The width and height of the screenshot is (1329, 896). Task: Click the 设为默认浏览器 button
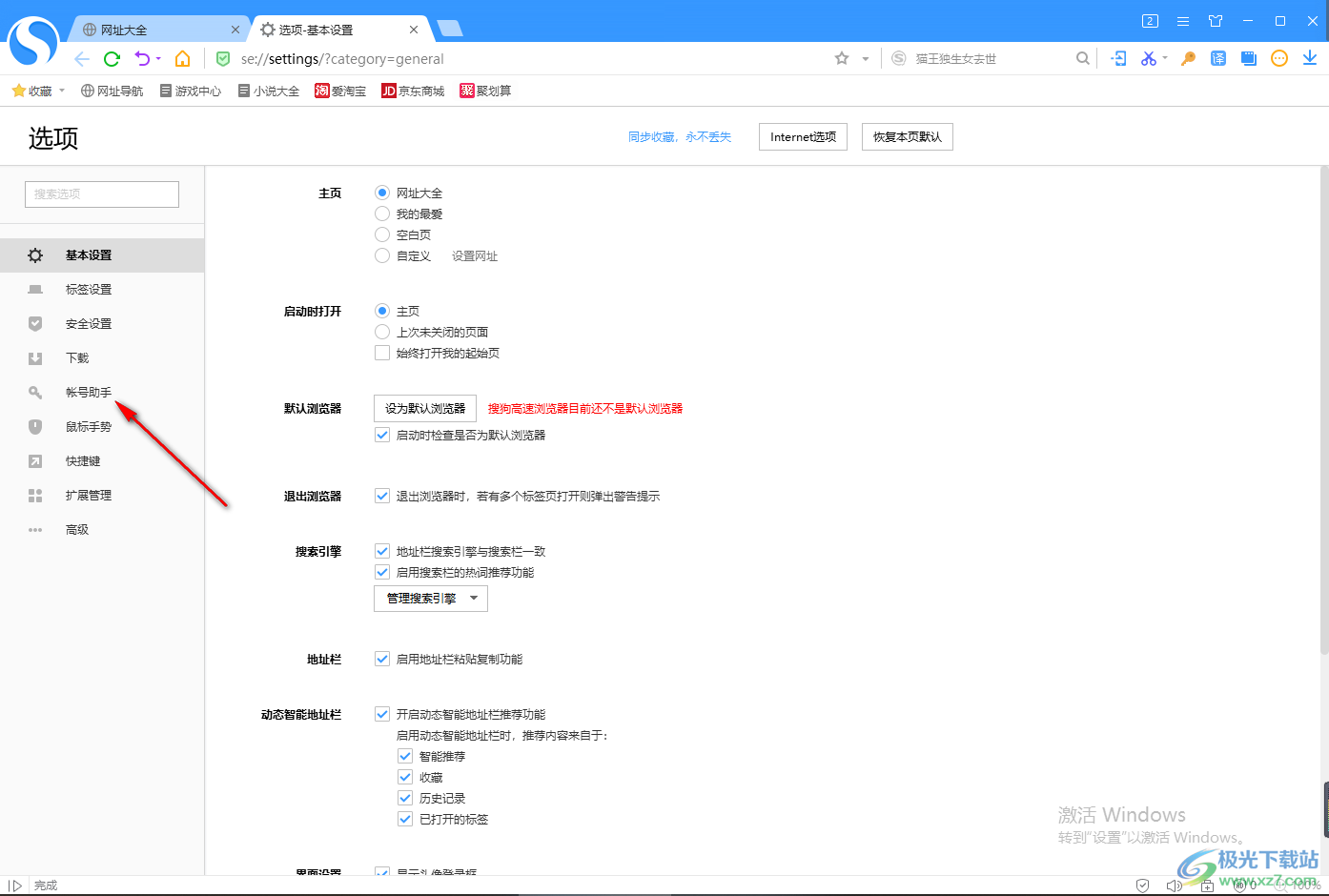click(x=425, y=408)
